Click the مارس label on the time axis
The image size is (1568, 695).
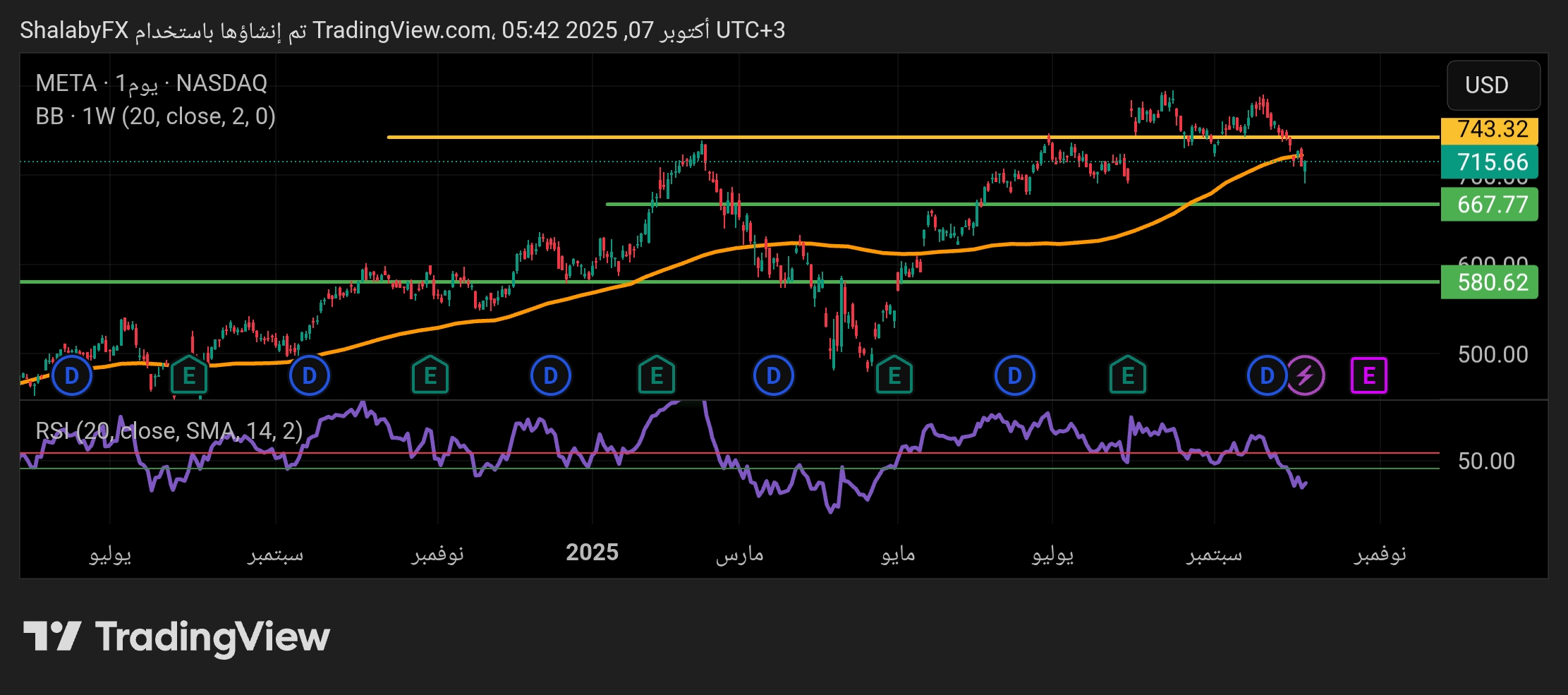point(740,554)
